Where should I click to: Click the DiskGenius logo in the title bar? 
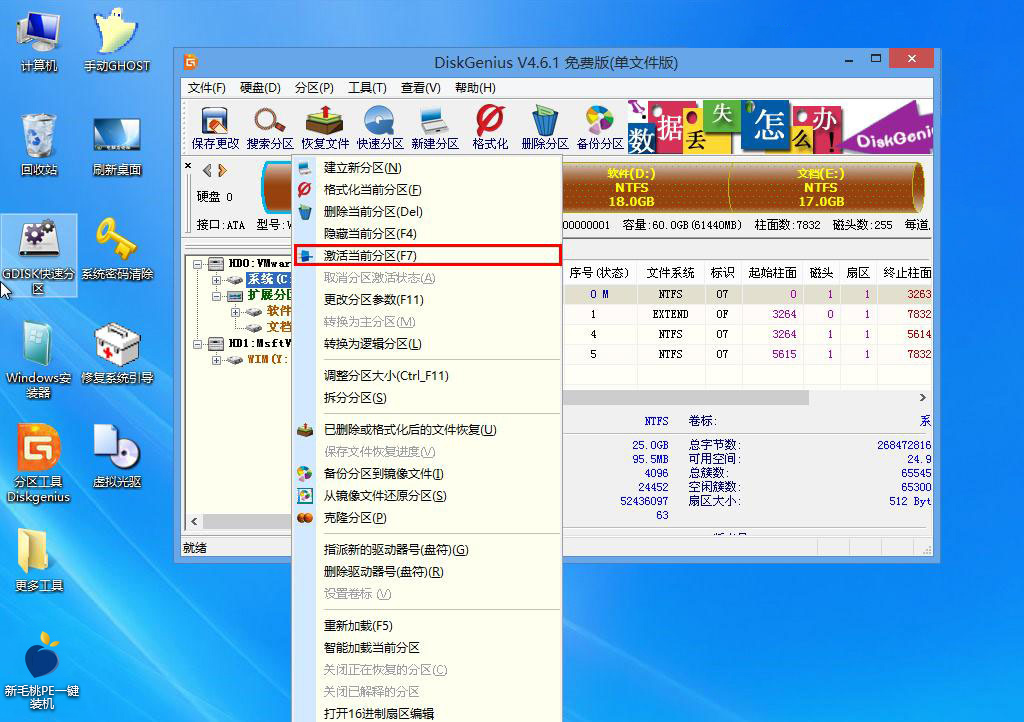191,62
